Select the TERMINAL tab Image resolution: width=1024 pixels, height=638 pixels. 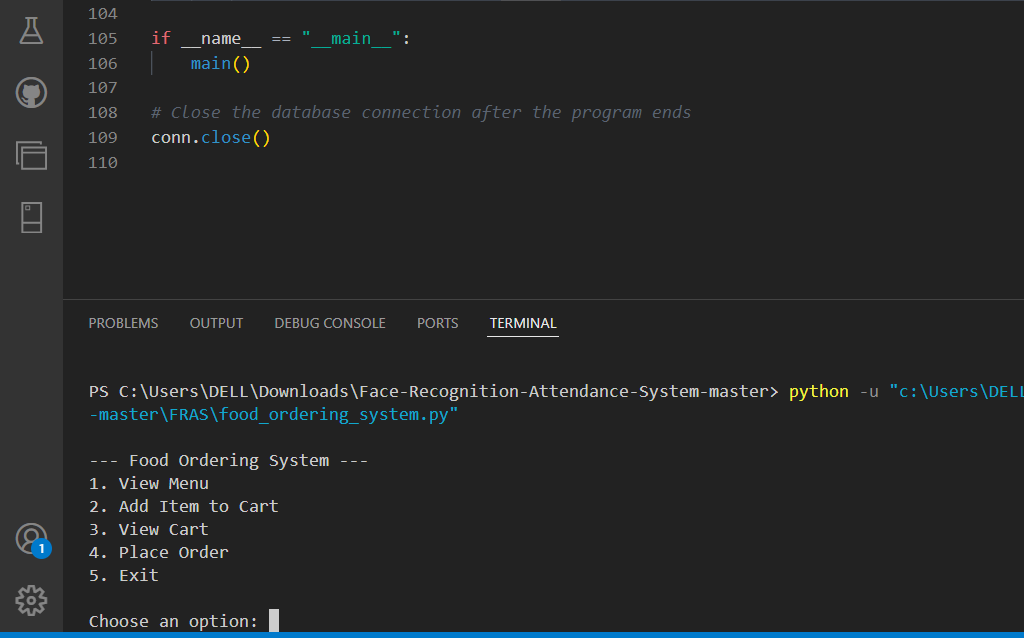click(523, 323)
